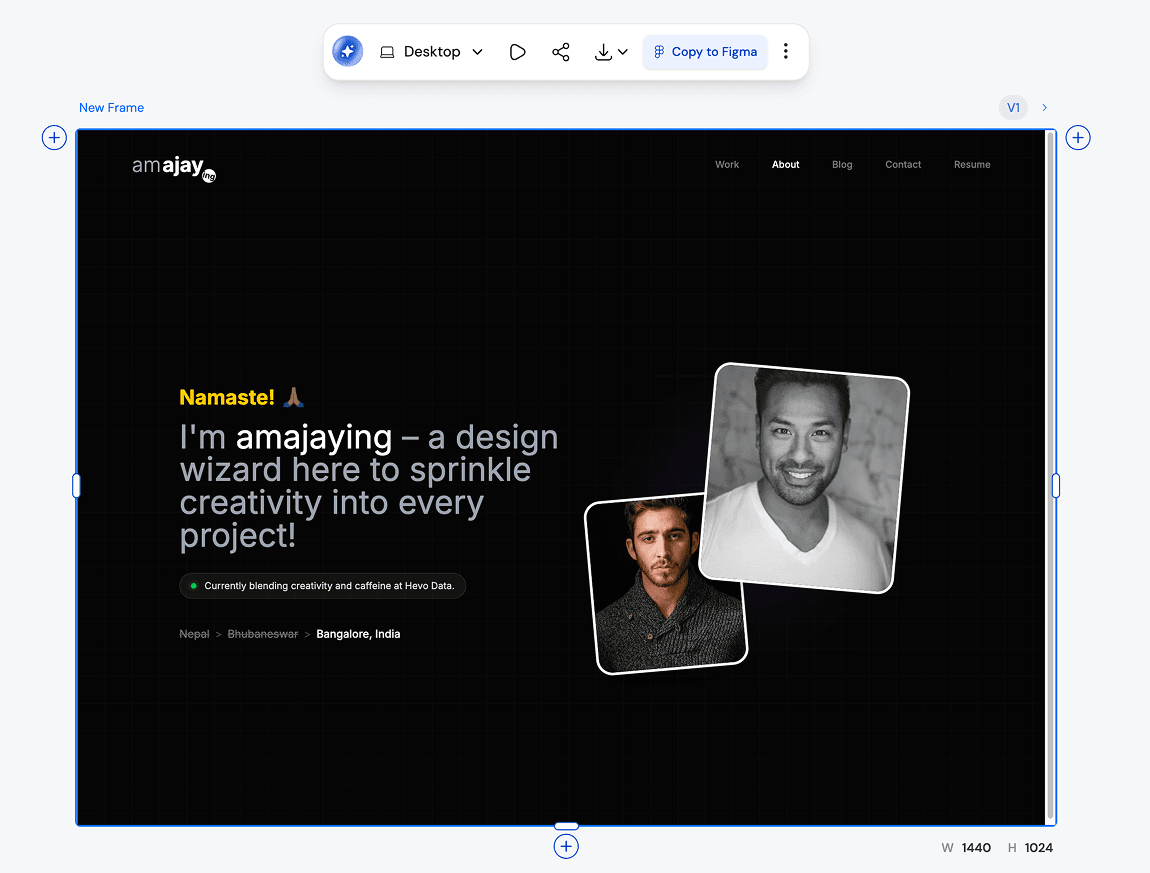Click the Copy to Figma button
Screen dimensions: 1150x873
705,52
